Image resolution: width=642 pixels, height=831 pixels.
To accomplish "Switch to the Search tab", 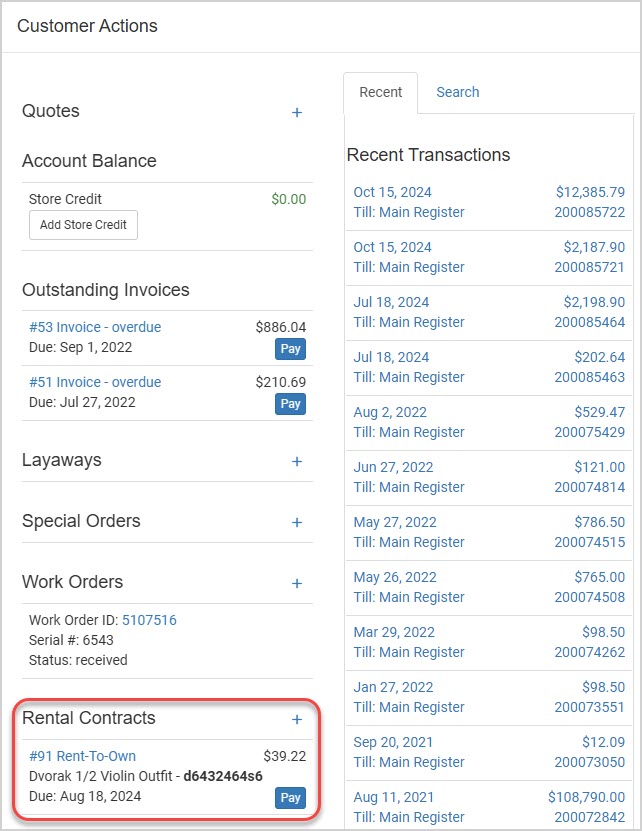I will tap(458, 92).
